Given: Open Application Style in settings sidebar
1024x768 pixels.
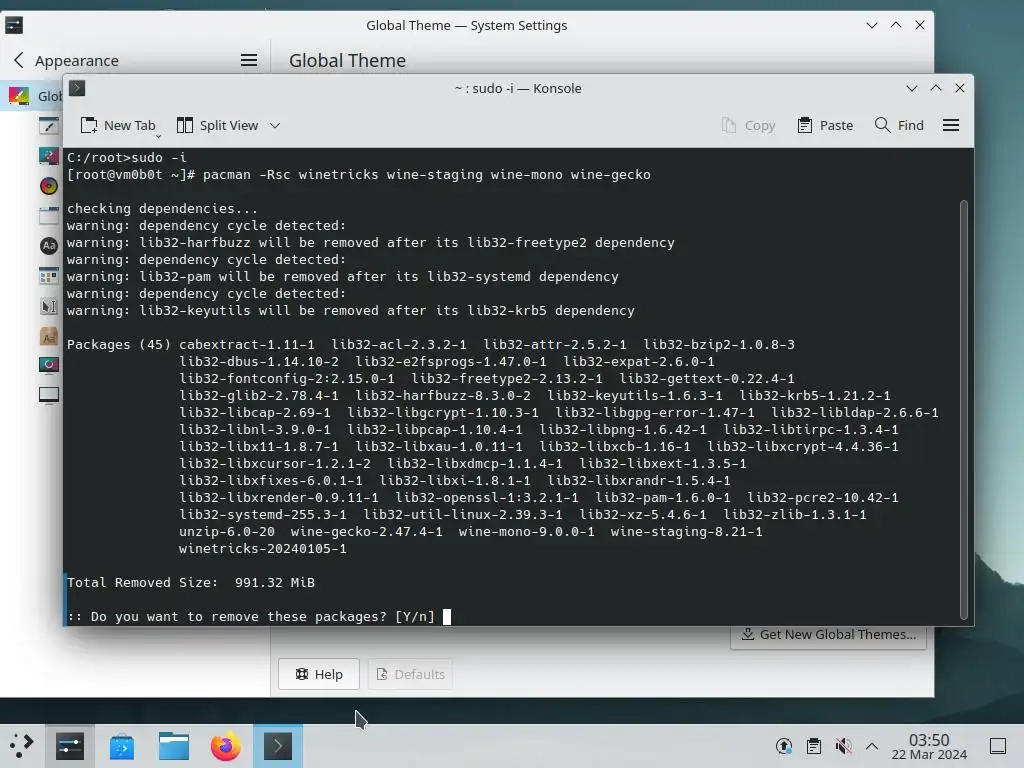Looking at the screenshot, I should pos(49,125).
